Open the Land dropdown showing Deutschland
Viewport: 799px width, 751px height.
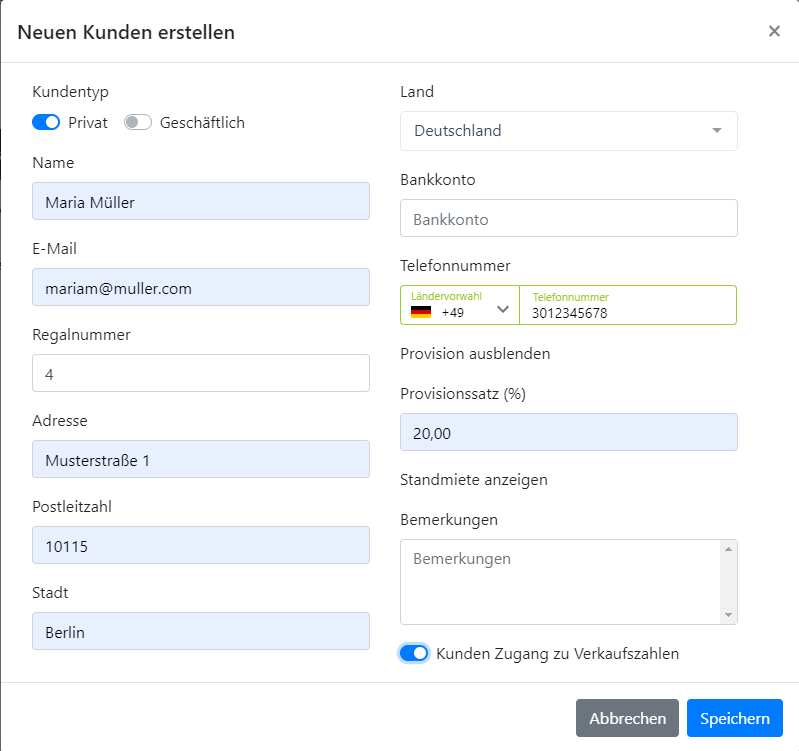click(x=569, y=131)
